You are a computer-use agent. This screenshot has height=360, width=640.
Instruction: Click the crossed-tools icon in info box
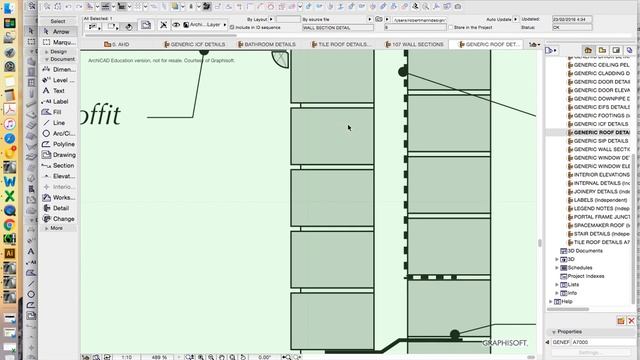(x=163, y=25)
